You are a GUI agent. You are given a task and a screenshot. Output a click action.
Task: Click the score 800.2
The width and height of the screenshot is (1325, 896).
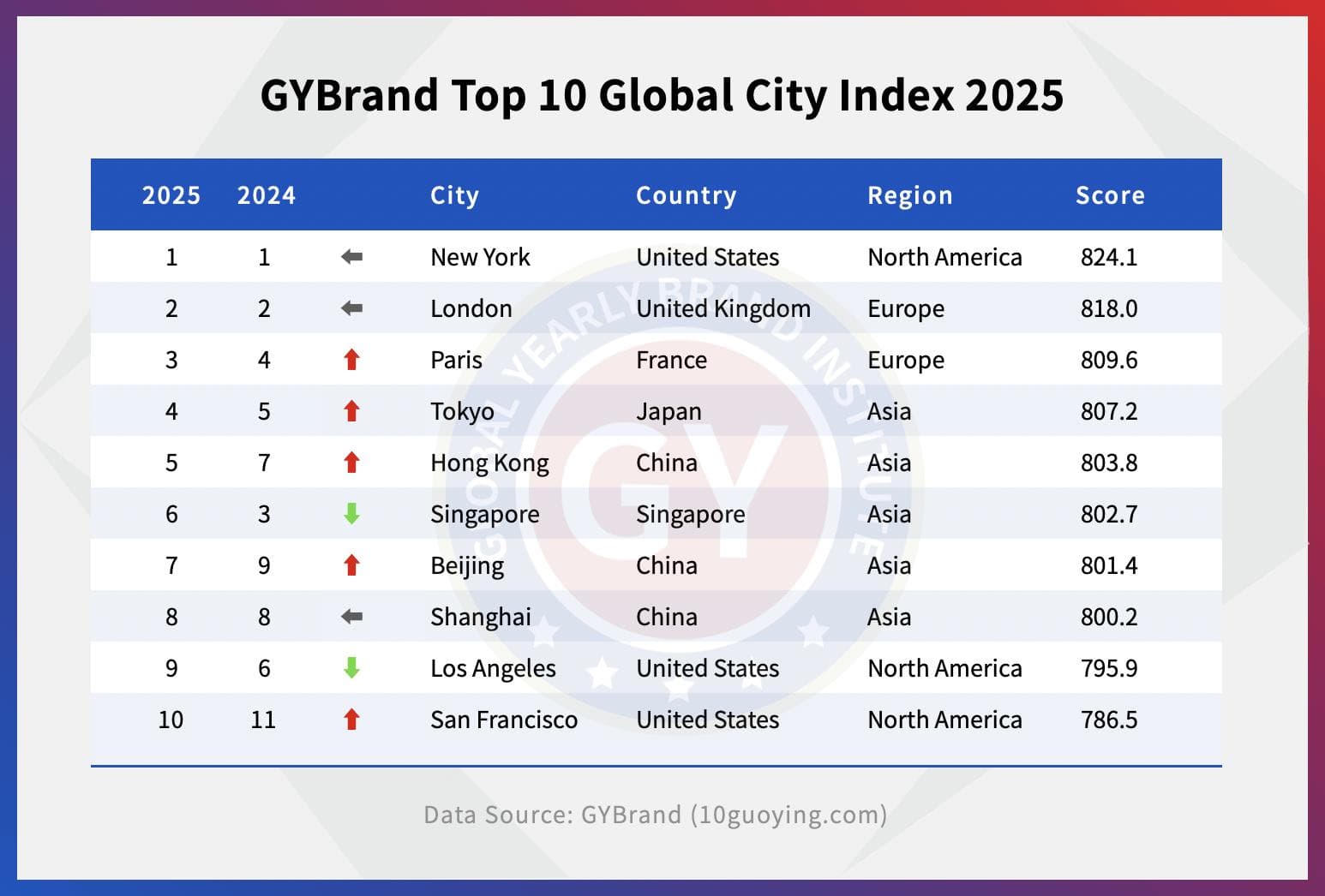pos(1109,617)
